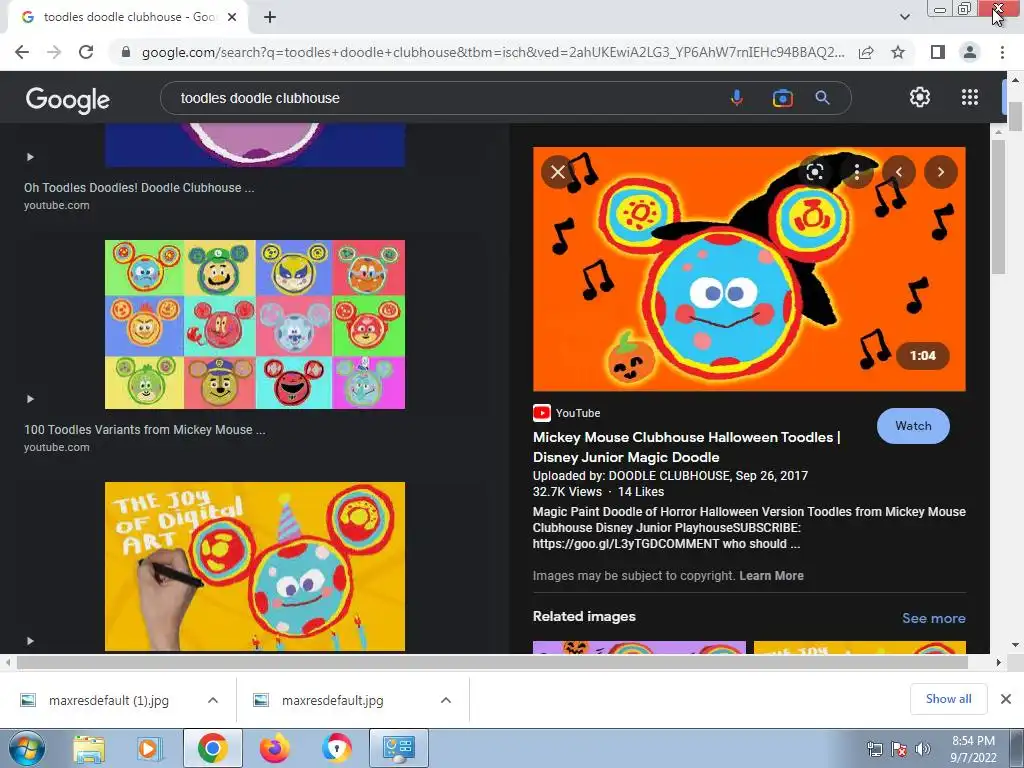Screen dimensions: 1024x768
Task: Open the Google apps grid
Action: (x=970, y=97)
